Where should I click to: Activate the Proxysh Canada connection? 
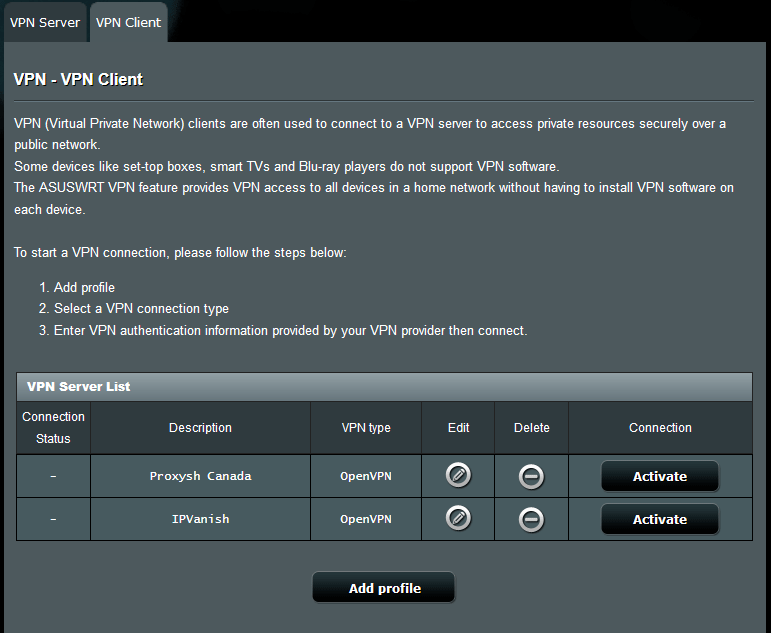coord(659,476)
